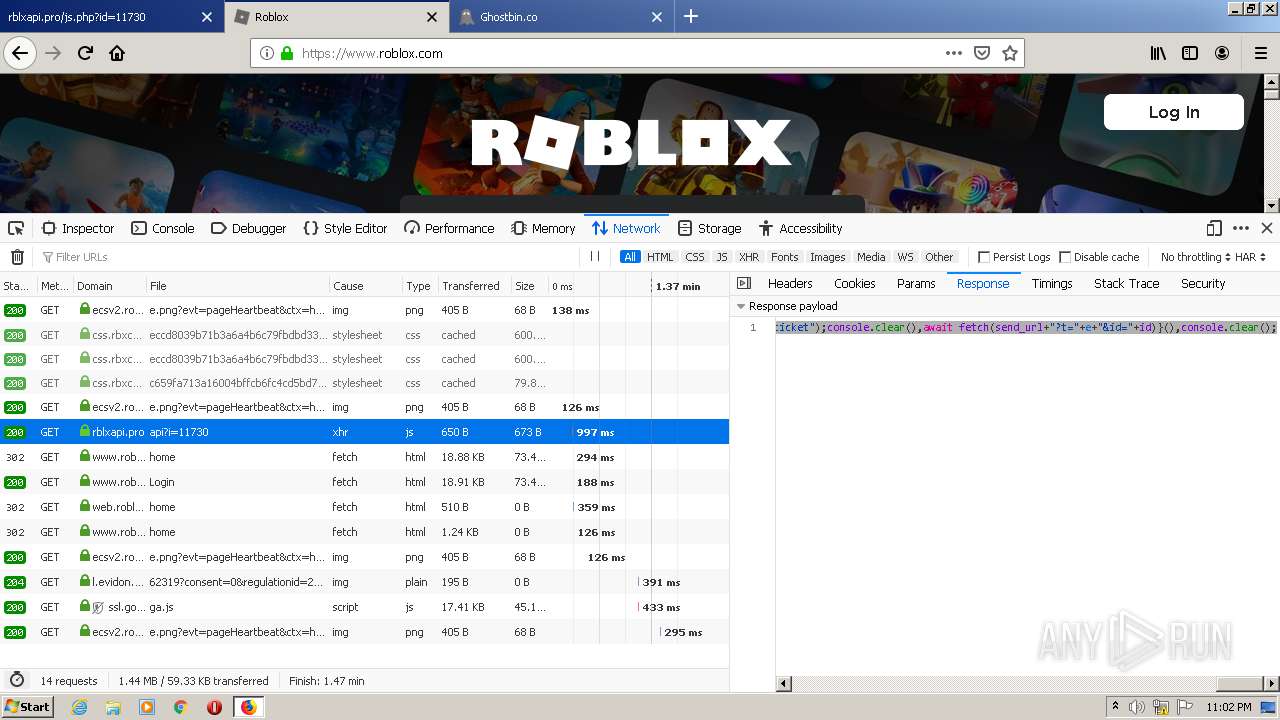Pause recording network log

[595, 257]
